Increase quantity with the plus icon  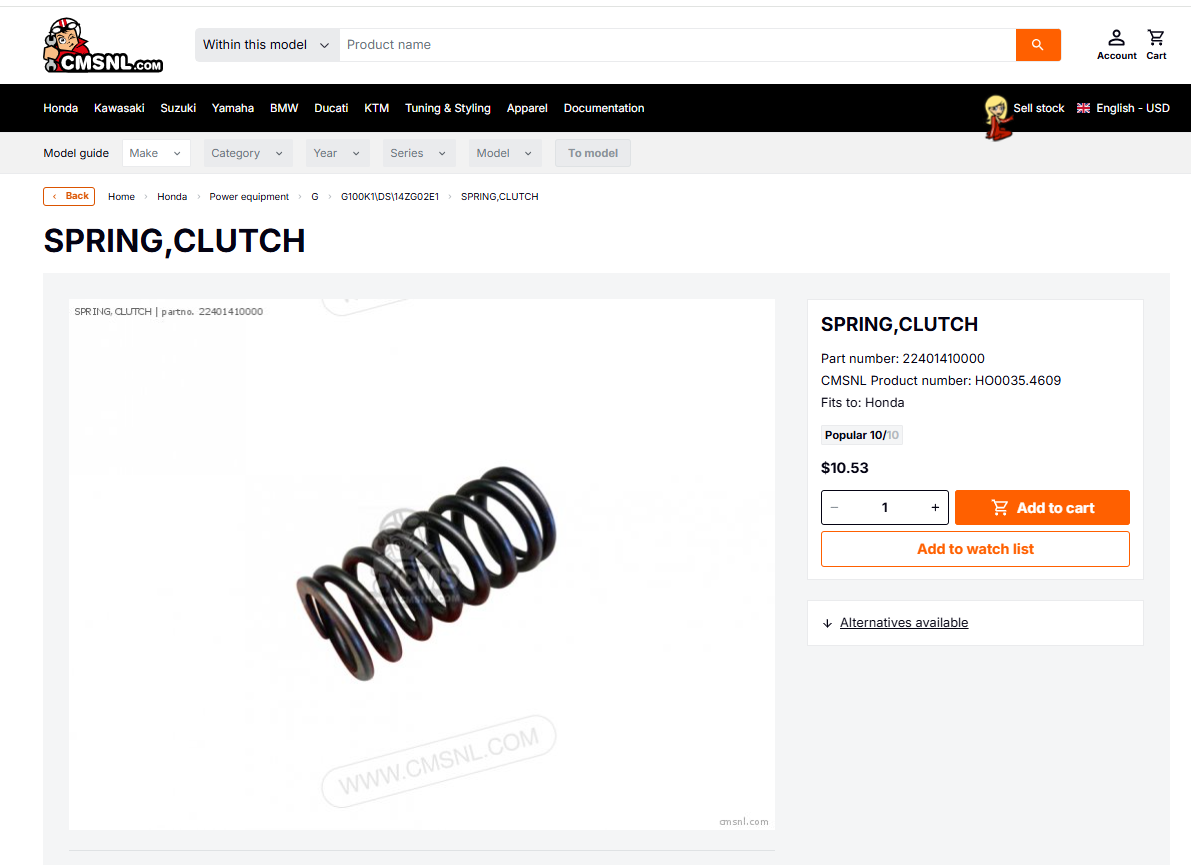pos(935,507)
